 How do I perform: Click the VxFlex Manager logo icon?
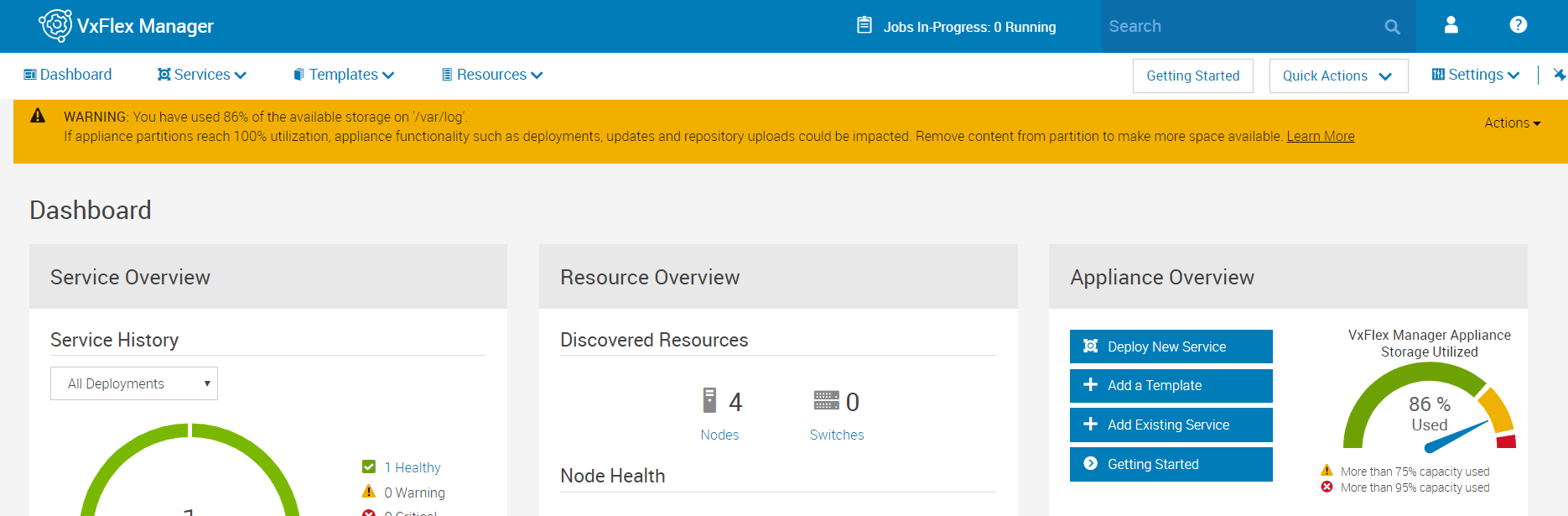point(55,26)
